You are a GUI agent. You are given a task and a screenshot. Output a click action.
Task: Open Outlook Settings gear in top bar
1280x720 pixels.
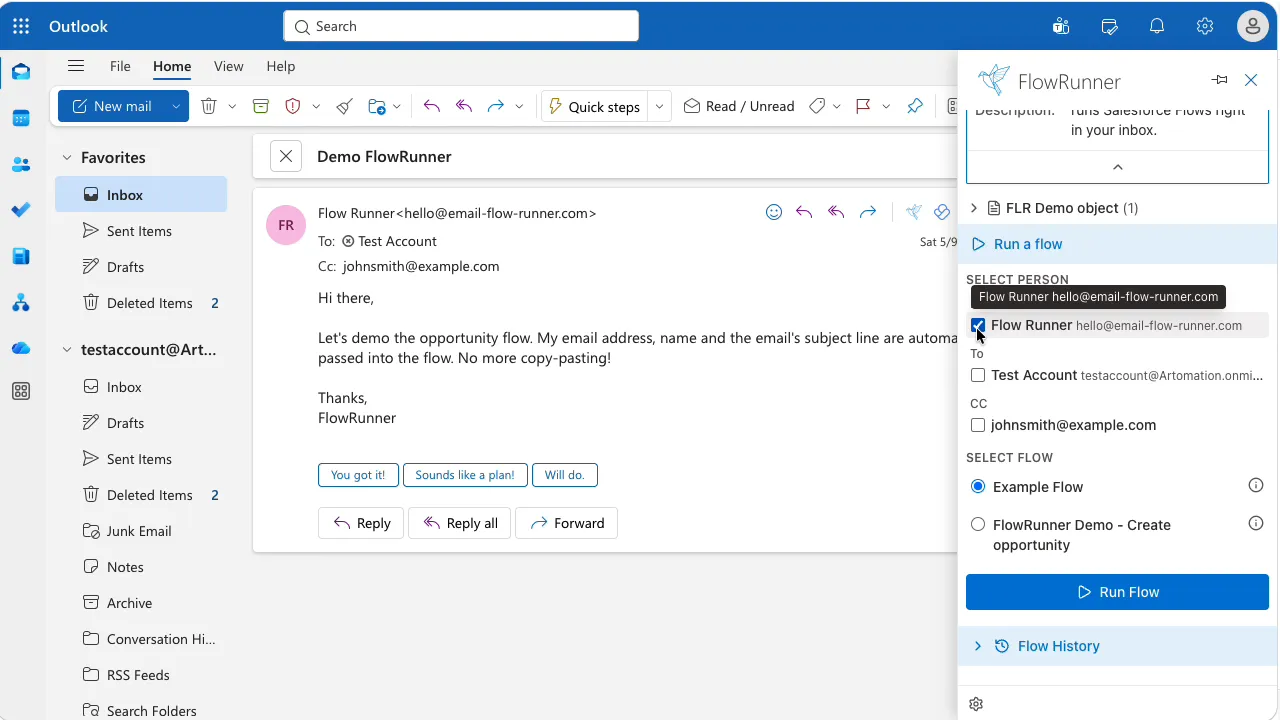click(x=1205, y=26)
